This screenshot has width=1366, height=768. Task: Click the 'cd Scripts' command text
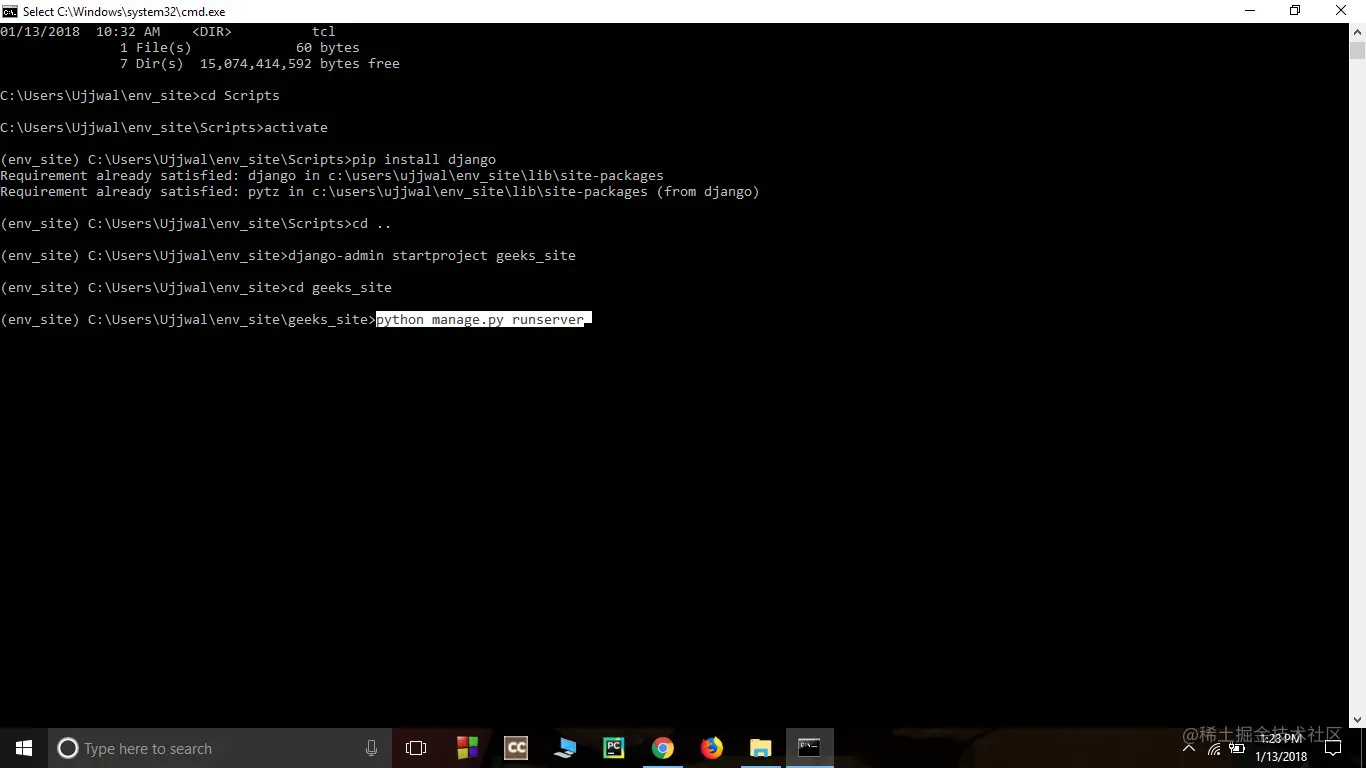tap(240, 95)
